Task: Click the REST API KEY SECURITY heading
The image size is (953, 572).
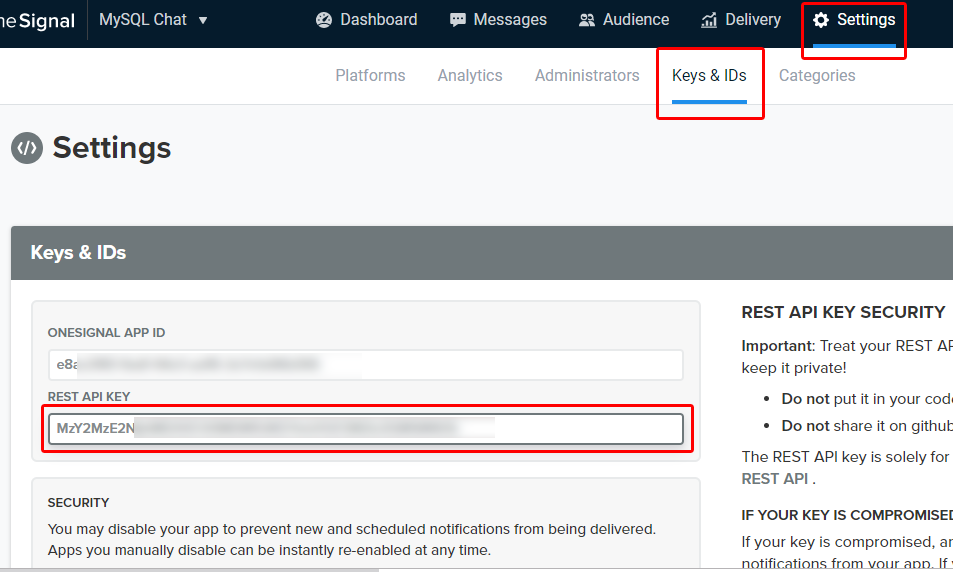Action: coord(843,313)
